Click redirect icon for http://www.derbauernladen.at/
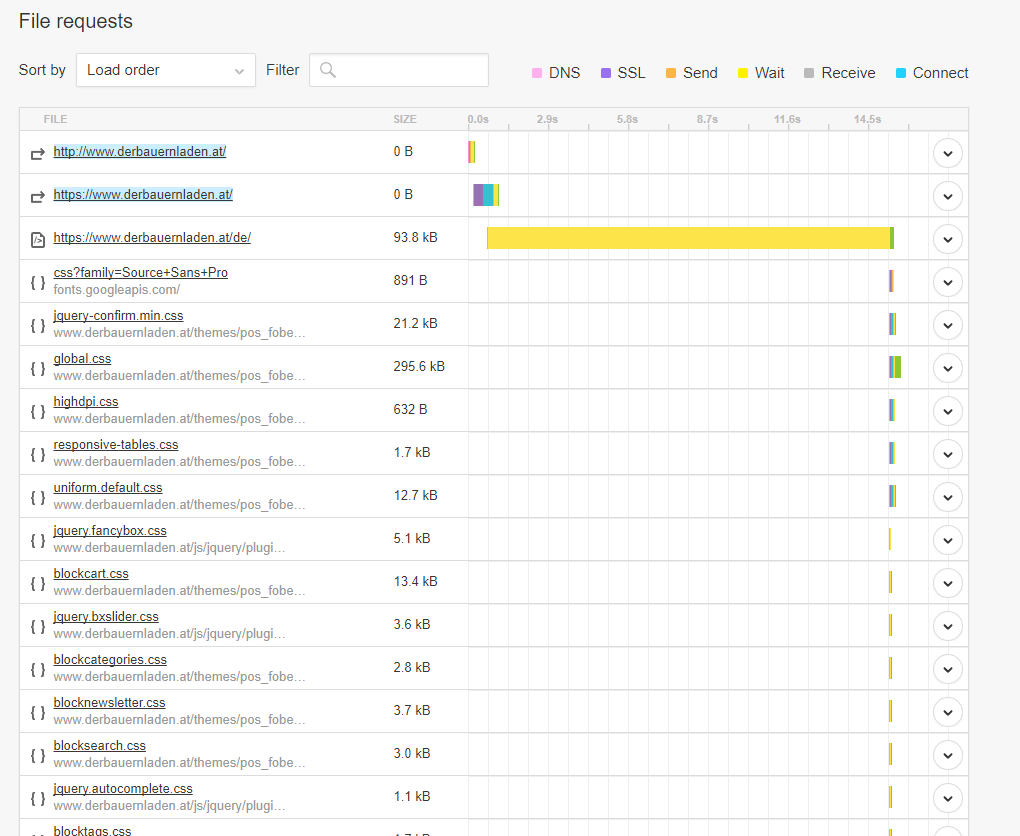The width and height of the screenshot is (1020, 836). click(38, 154)
